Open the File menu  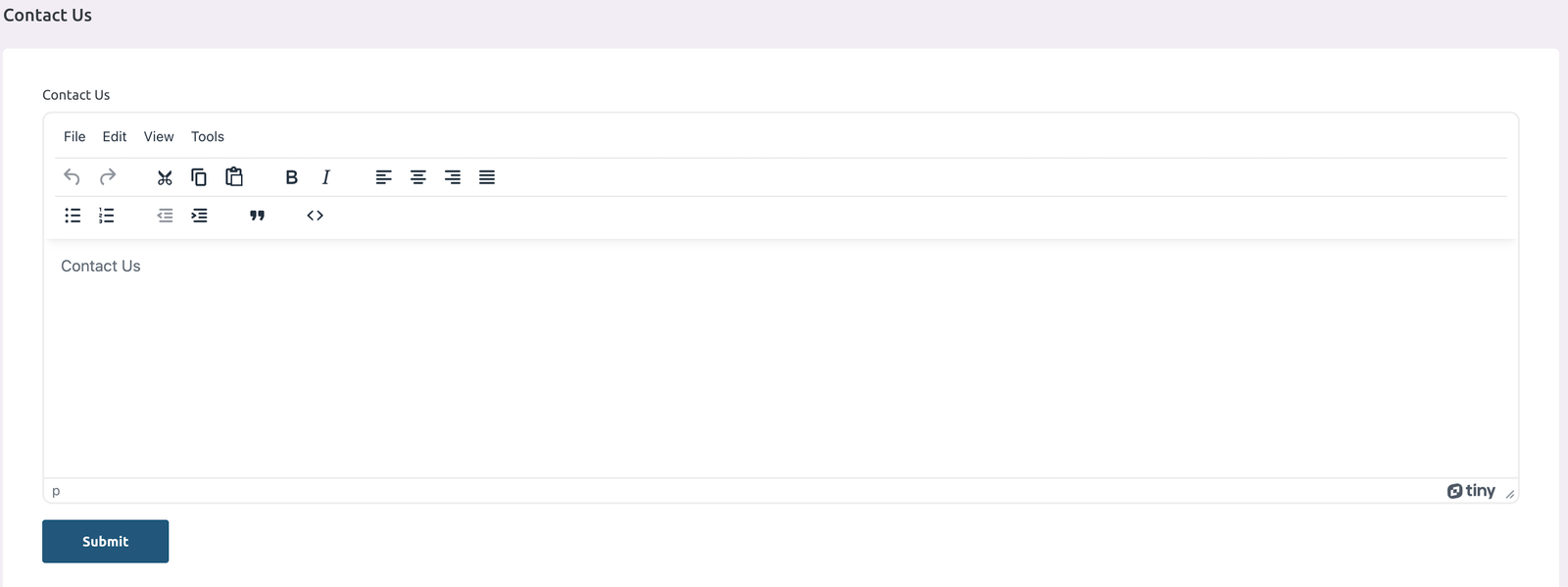pyautogui.click(x=74, y=137)
